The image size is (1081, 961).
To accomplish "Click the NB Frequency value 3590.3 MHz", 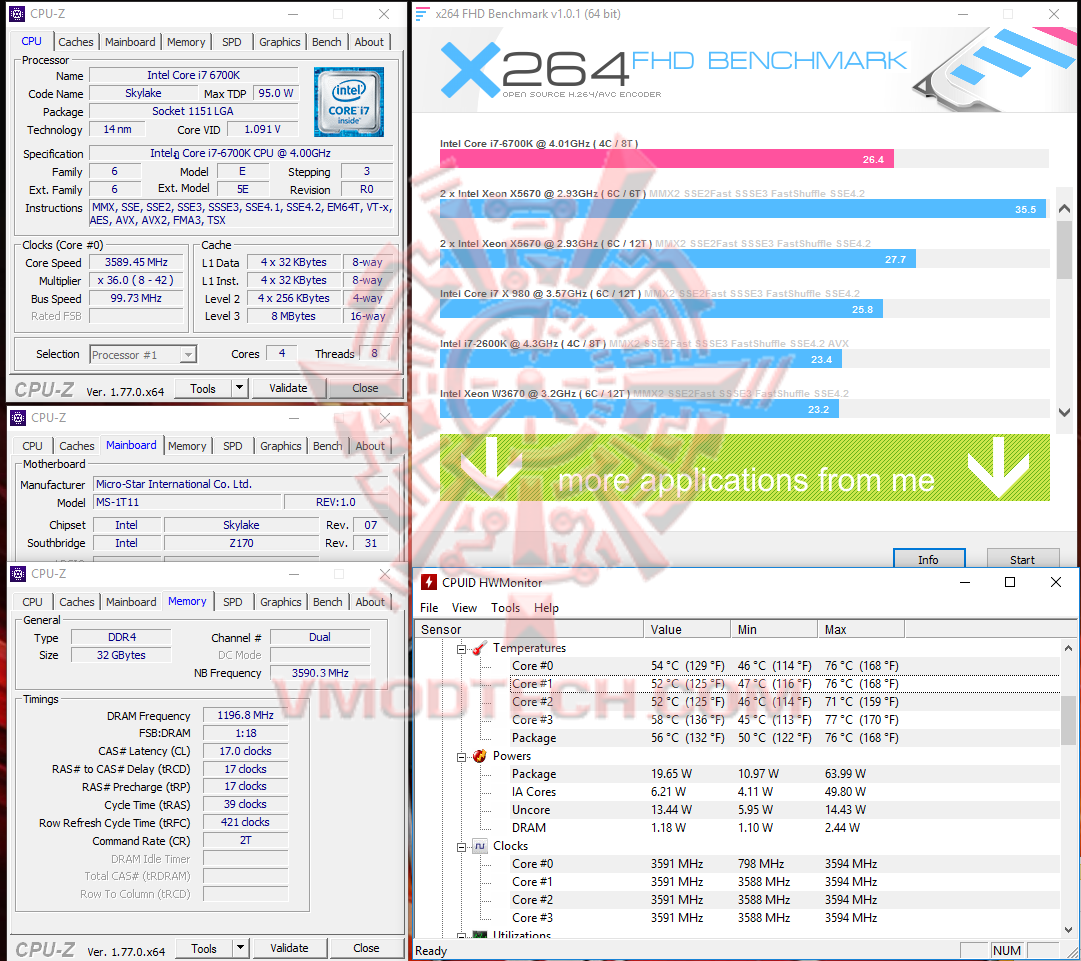I will pos(320,673).
